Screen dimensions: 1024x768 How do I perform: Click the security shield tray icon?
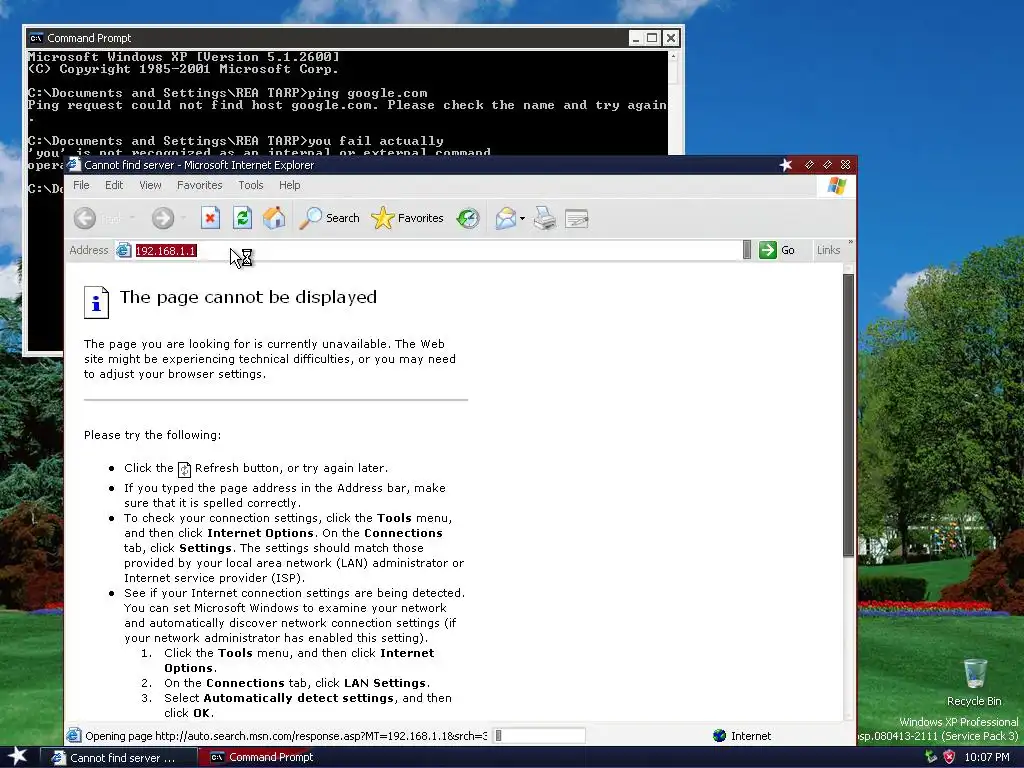point(949,757)
